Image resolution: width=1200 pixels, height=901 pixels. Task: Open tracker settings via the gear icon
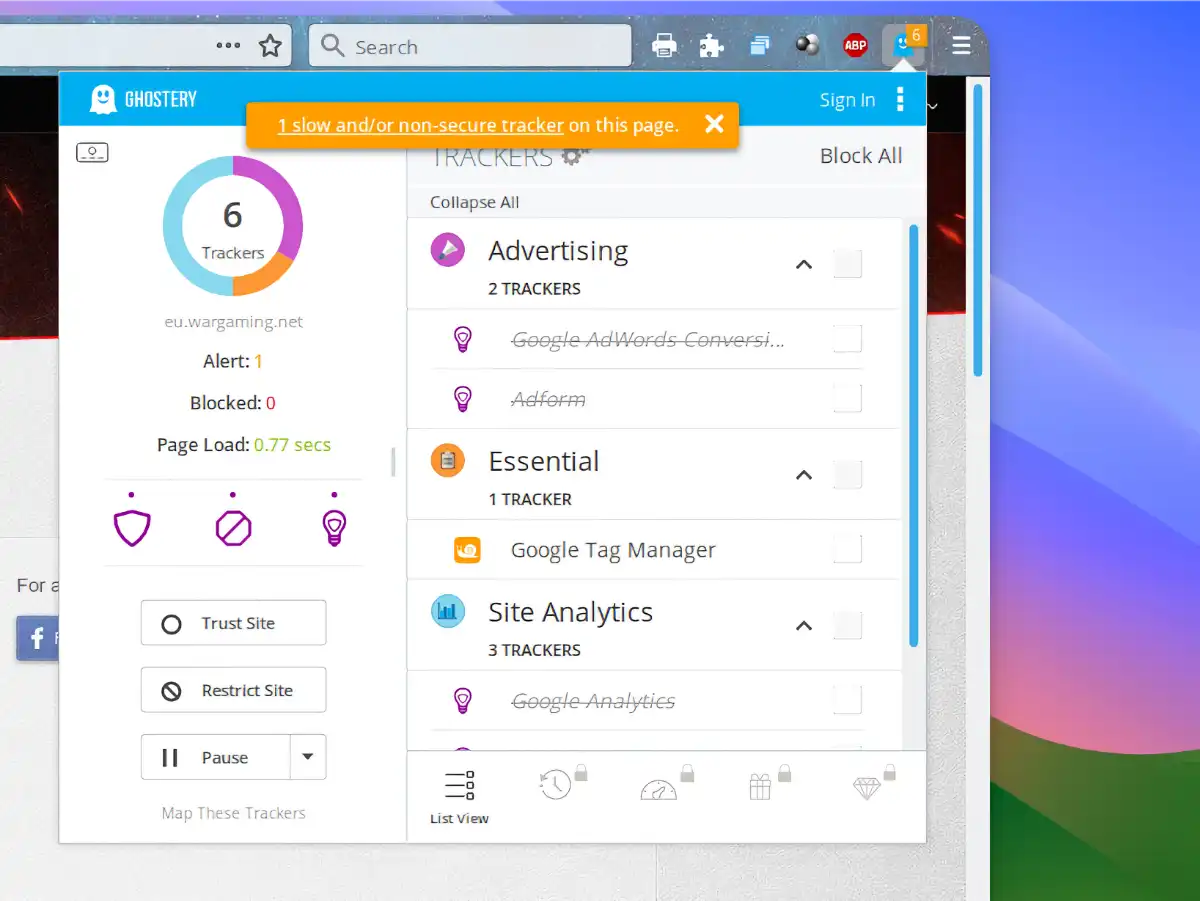pyautogui.click(x=575, y=155)
